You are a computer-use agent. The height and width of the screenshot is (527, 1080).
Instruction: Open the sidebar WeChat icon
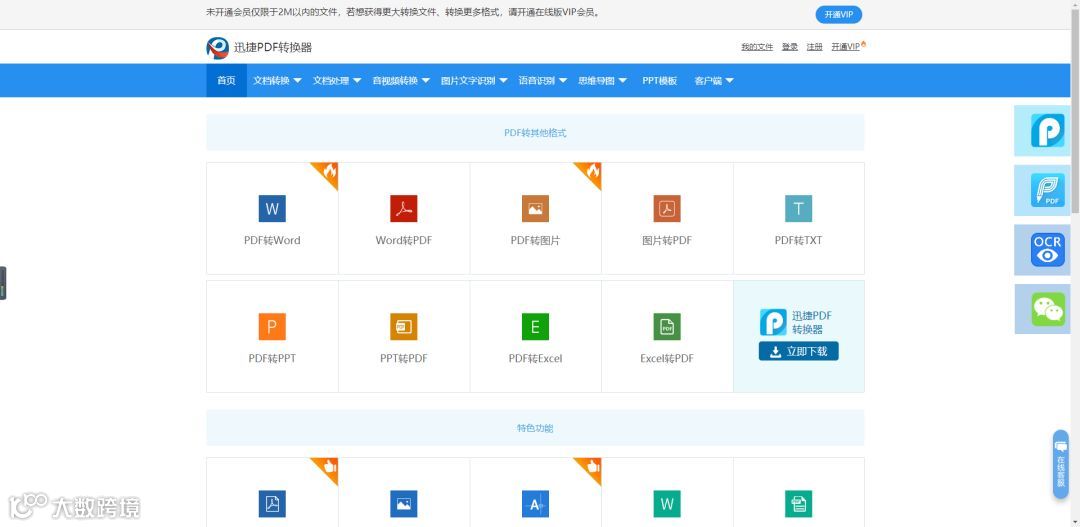click(1047, 309)
